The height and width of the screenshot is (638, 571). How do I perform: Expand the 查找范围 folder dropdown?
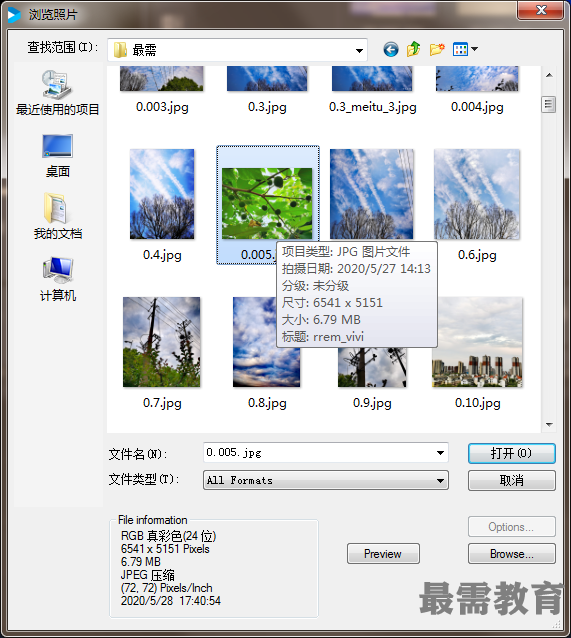point(359,51)
